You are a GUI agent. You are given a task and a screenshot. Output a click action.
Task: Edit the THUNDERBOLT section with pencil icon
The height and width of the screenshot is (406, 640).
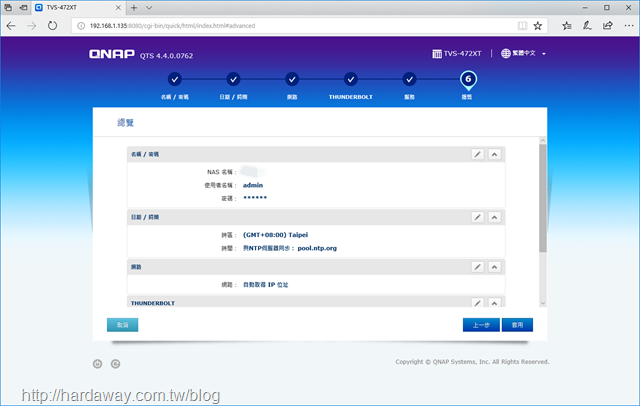(x=478, y=302)
